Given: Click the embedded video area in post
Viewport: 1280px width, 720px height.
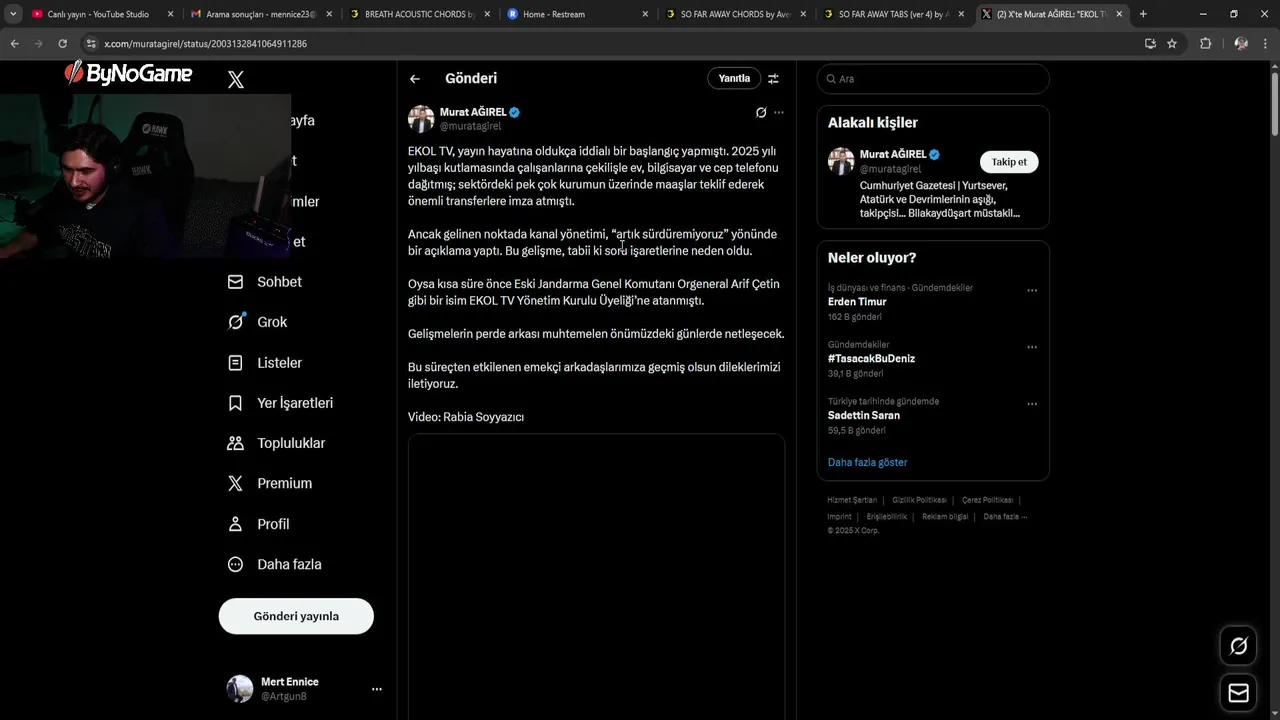Looking at the screenshot, I should pyautogui.click(x=596, y=576).
